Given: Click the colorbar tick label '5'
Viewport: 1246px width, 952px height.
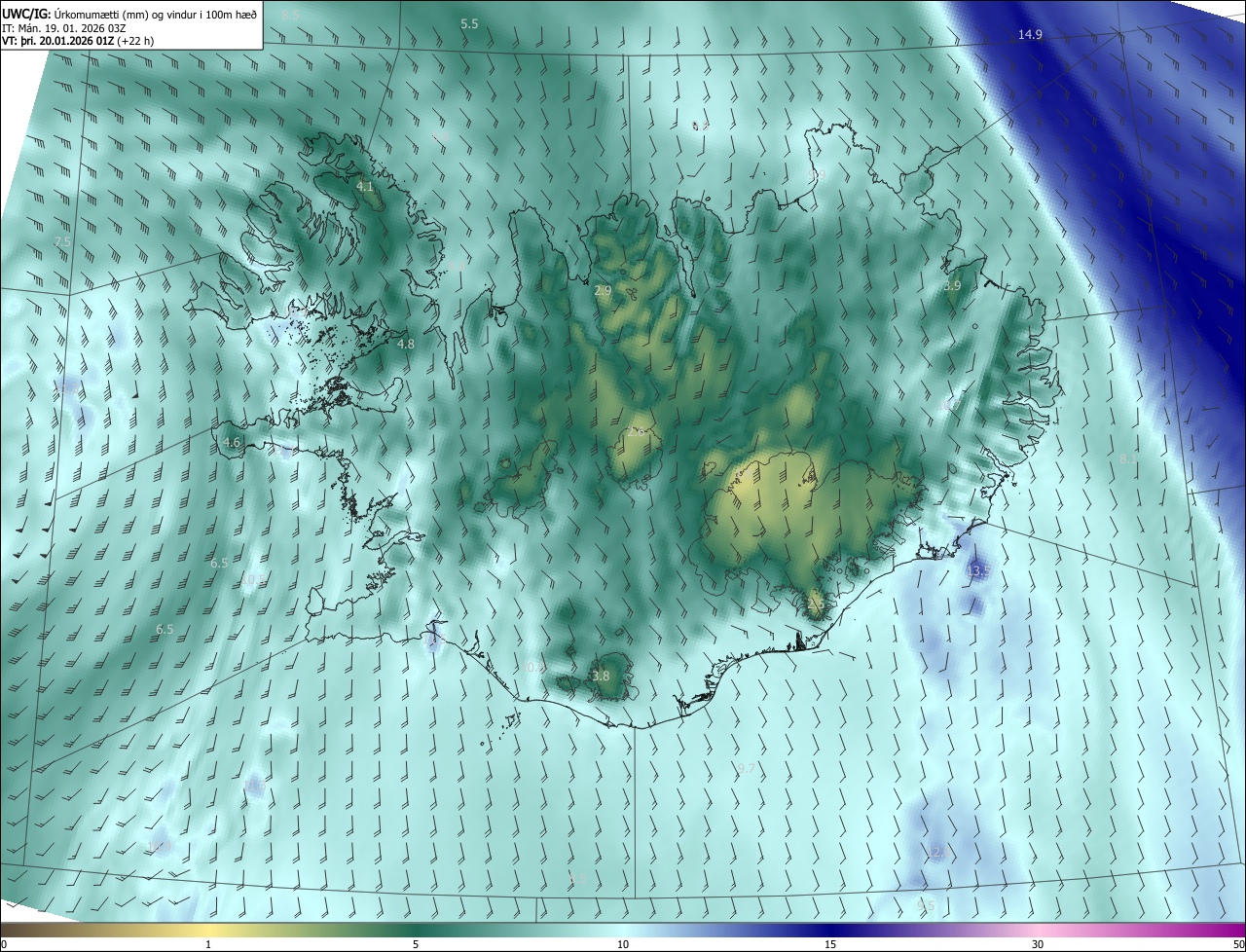Looking at the screenshot, I should 416,945.
